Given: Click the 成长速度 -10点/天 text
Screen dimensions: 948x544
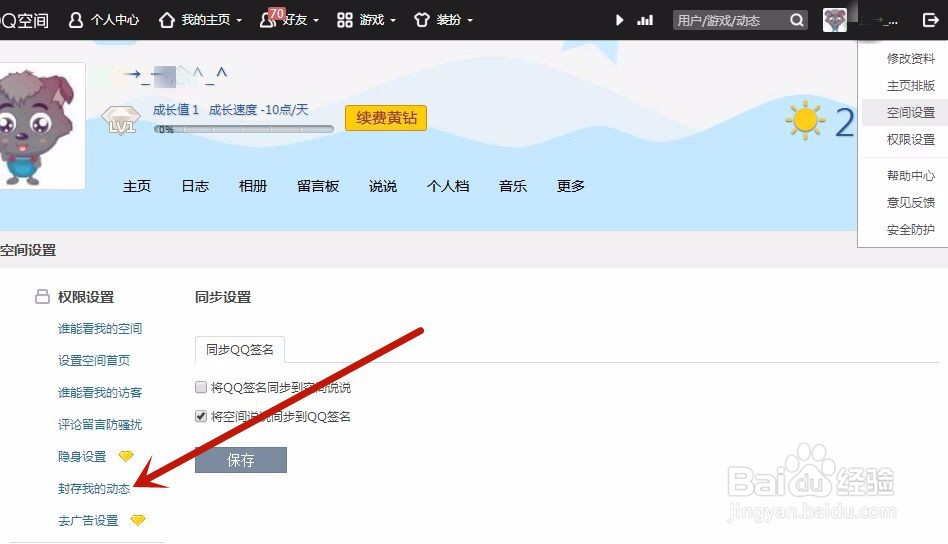Looking at the screenshot, I should [x=259, y=110].
